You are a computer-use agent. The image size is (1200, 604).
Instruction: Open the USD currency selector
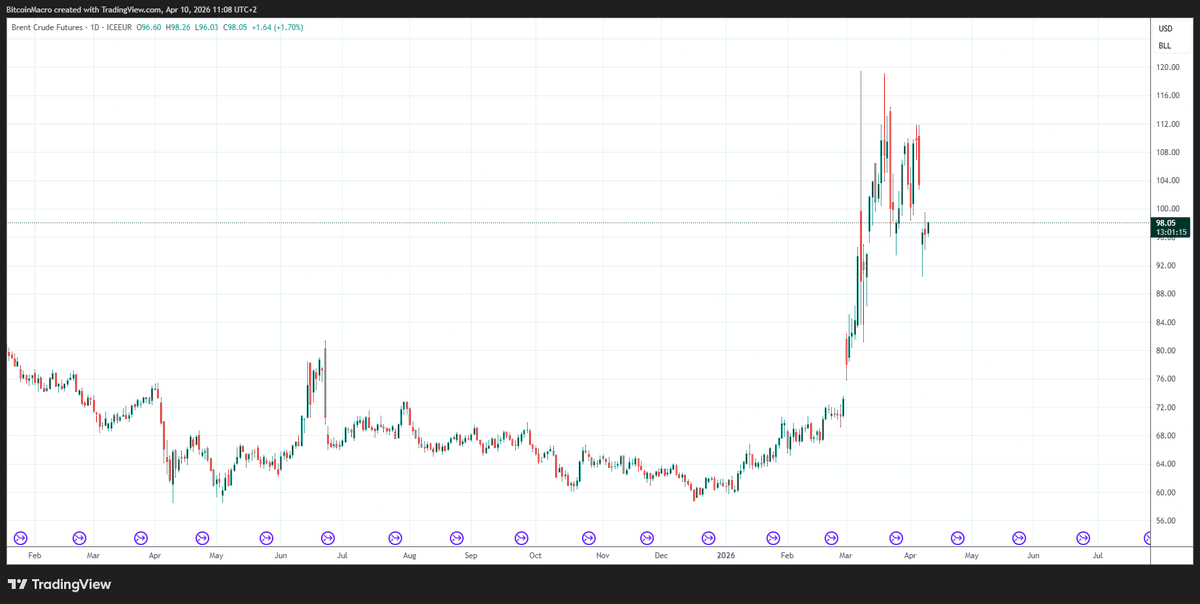pos(1165,29)
